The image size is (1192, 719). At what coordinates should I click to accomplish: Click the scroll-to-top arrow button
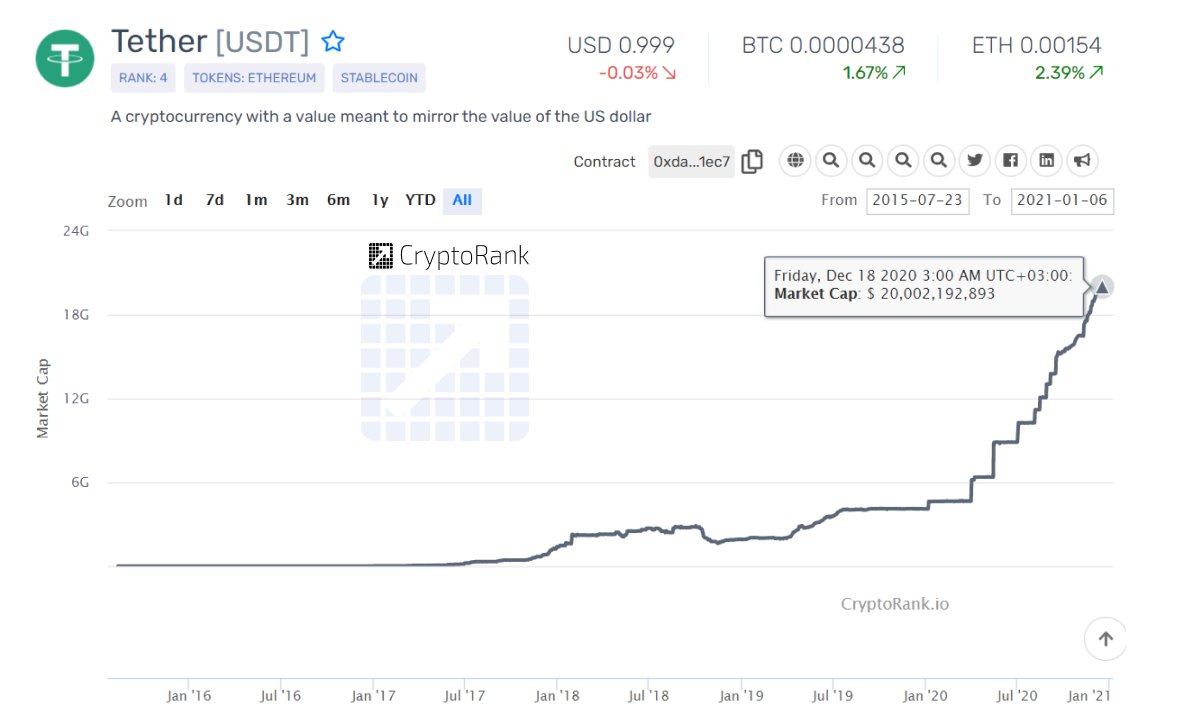(x=1105, y=639)
